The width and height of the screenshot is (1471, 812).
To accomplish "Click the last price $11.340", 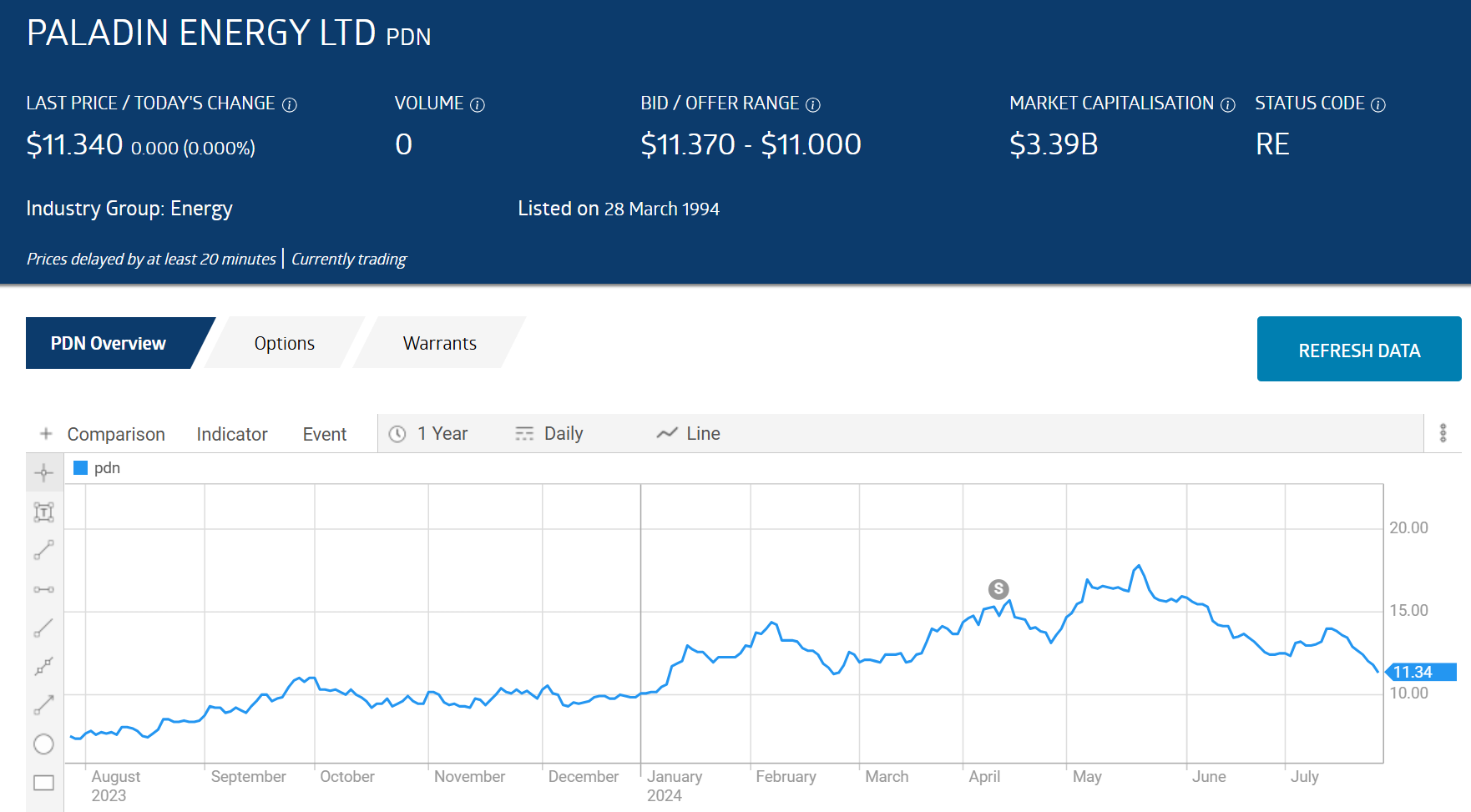I will coord(74,145).
